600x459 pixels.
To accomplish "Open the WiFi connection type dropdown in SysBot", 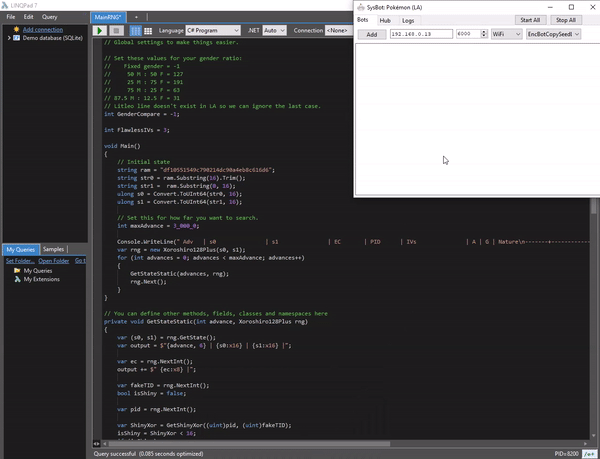I will (x=507, y=34).
